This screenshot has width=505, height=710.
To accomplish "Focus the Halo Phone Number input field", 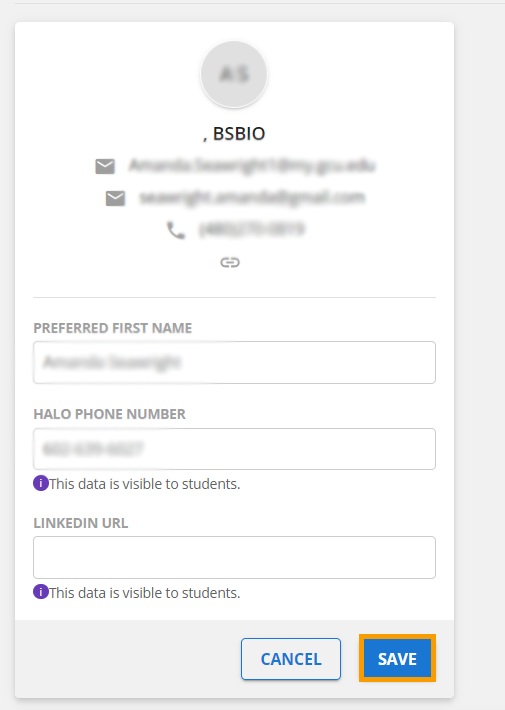I will 234,449.
